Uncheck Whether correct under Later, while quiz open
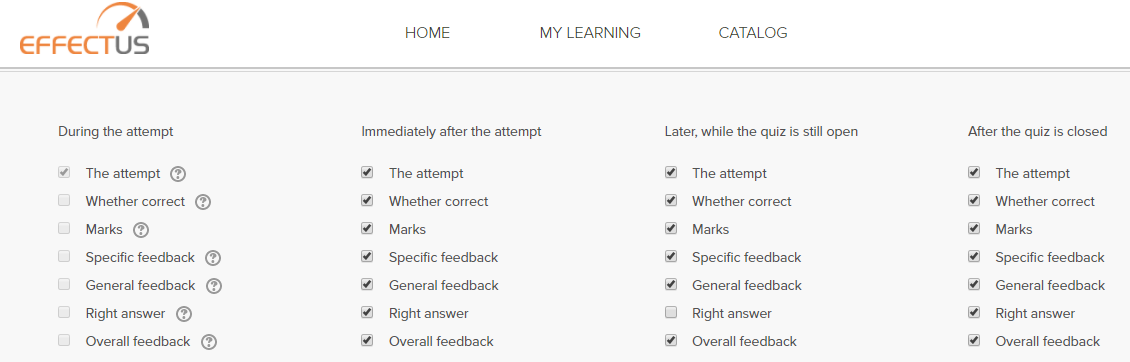 coord(671,200)
